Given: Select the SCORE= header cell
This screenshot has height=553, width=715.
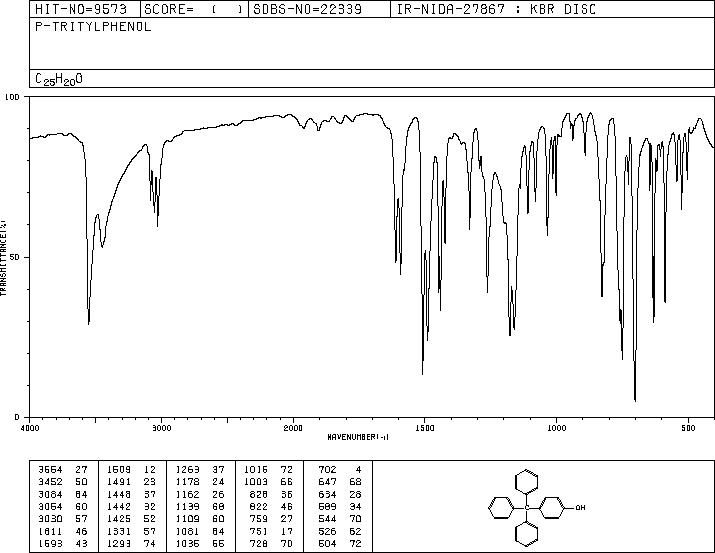Looking at the screenshot, I should point(193,9).
